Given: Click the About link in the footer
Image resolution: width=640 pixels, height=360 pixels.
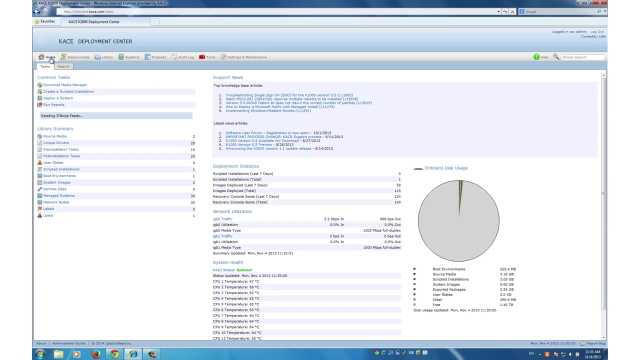Looking at the screenshot, I should click(41, 343).
